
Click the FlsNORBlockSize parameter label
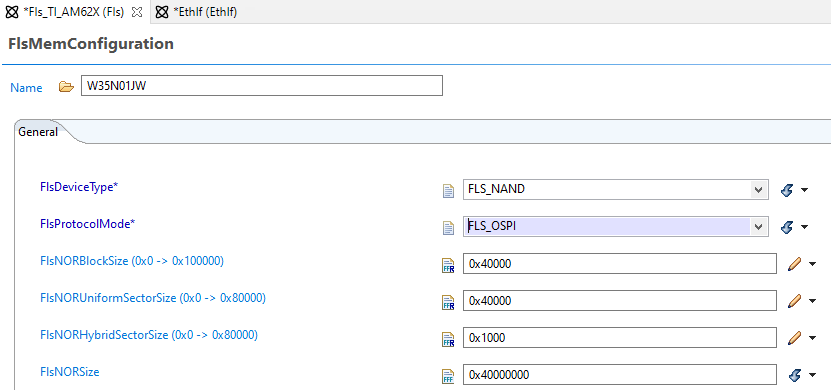(x=132, y=261)
